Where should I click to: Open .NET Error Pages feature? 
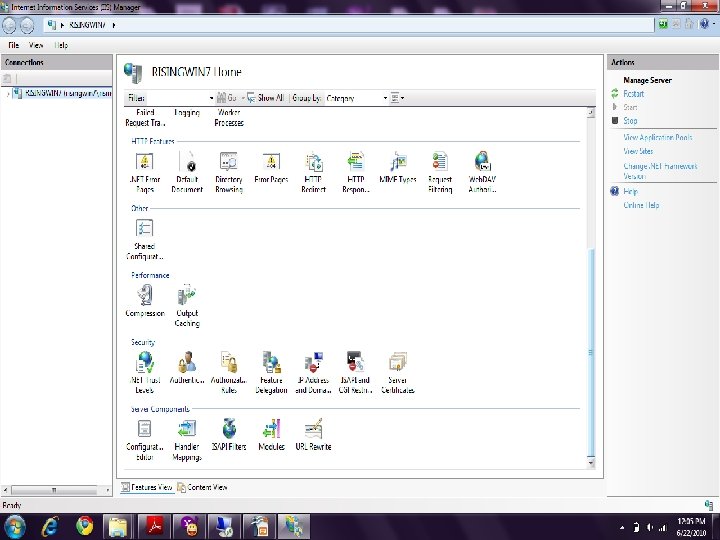[144, 172]
